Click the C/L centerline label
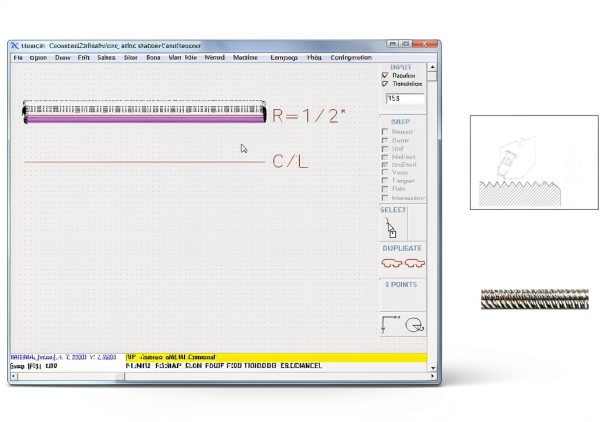 click(x=290, y=161)
